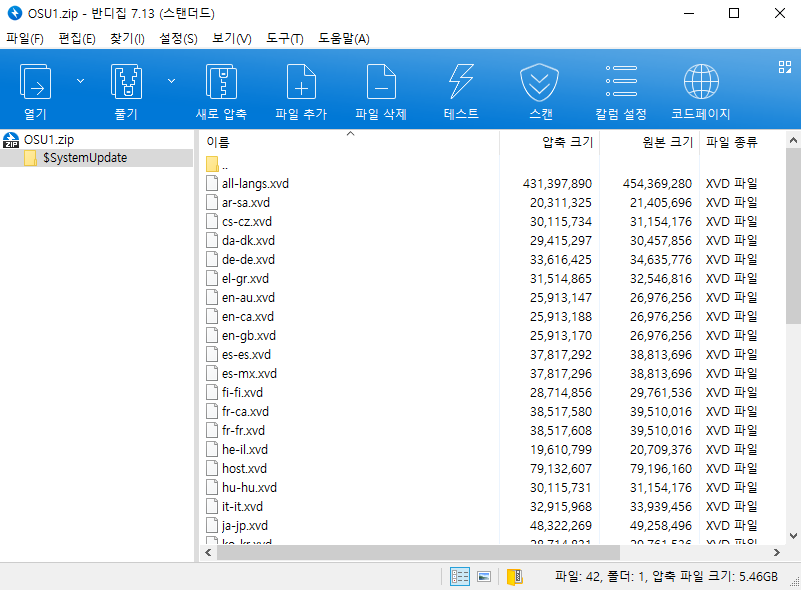Select file it-it.xvd

coord(242,507)
